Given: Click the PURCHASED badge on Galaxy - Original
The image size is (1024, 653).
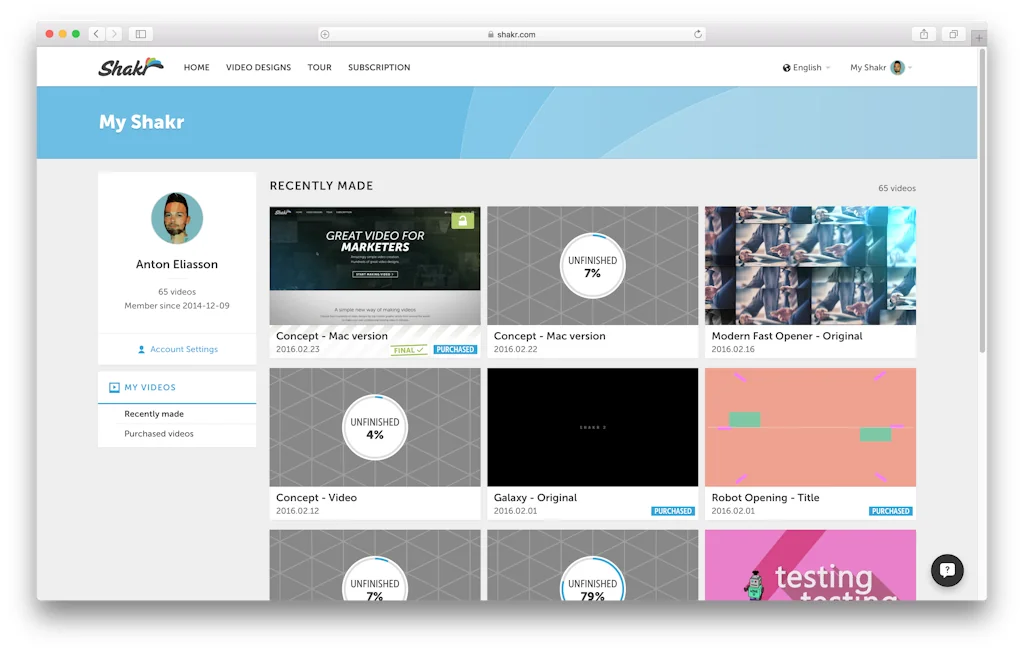Looking at the screenshot, I should pos(673,510).
